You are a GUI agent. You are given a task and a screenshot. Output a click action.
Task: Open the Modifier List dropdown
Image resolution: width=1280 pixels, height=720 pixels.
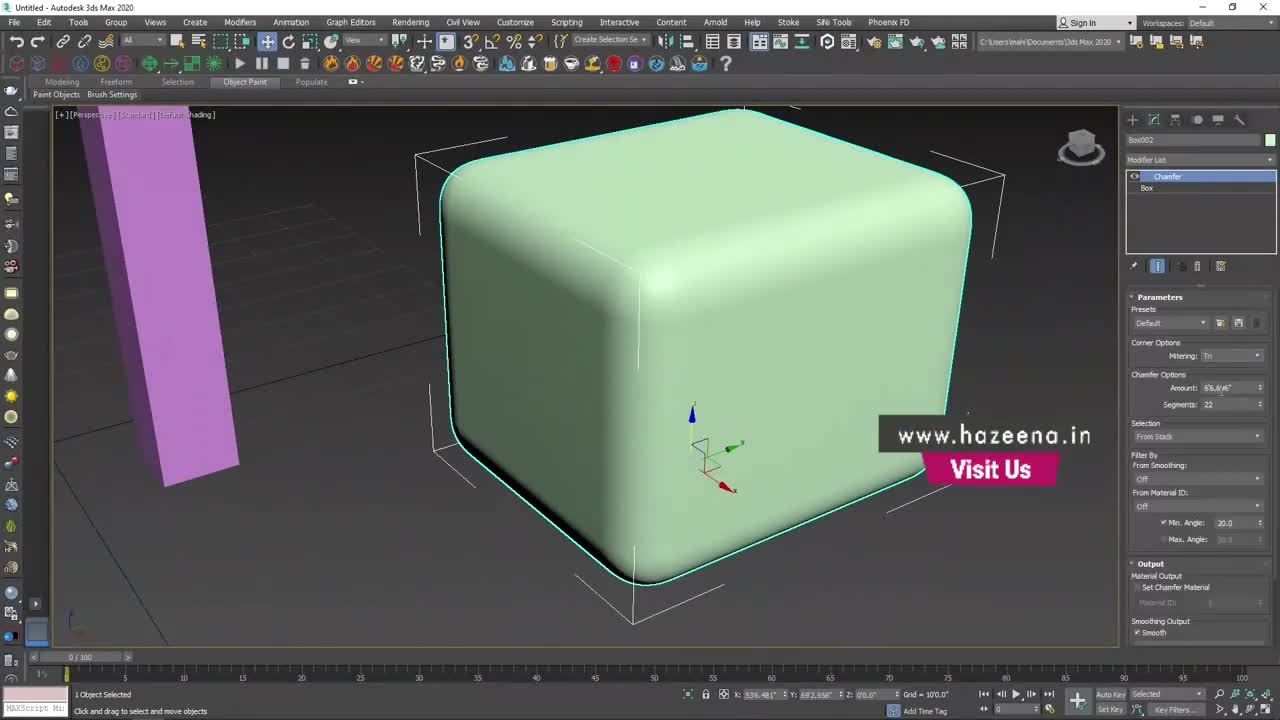tap(1200, 160)
